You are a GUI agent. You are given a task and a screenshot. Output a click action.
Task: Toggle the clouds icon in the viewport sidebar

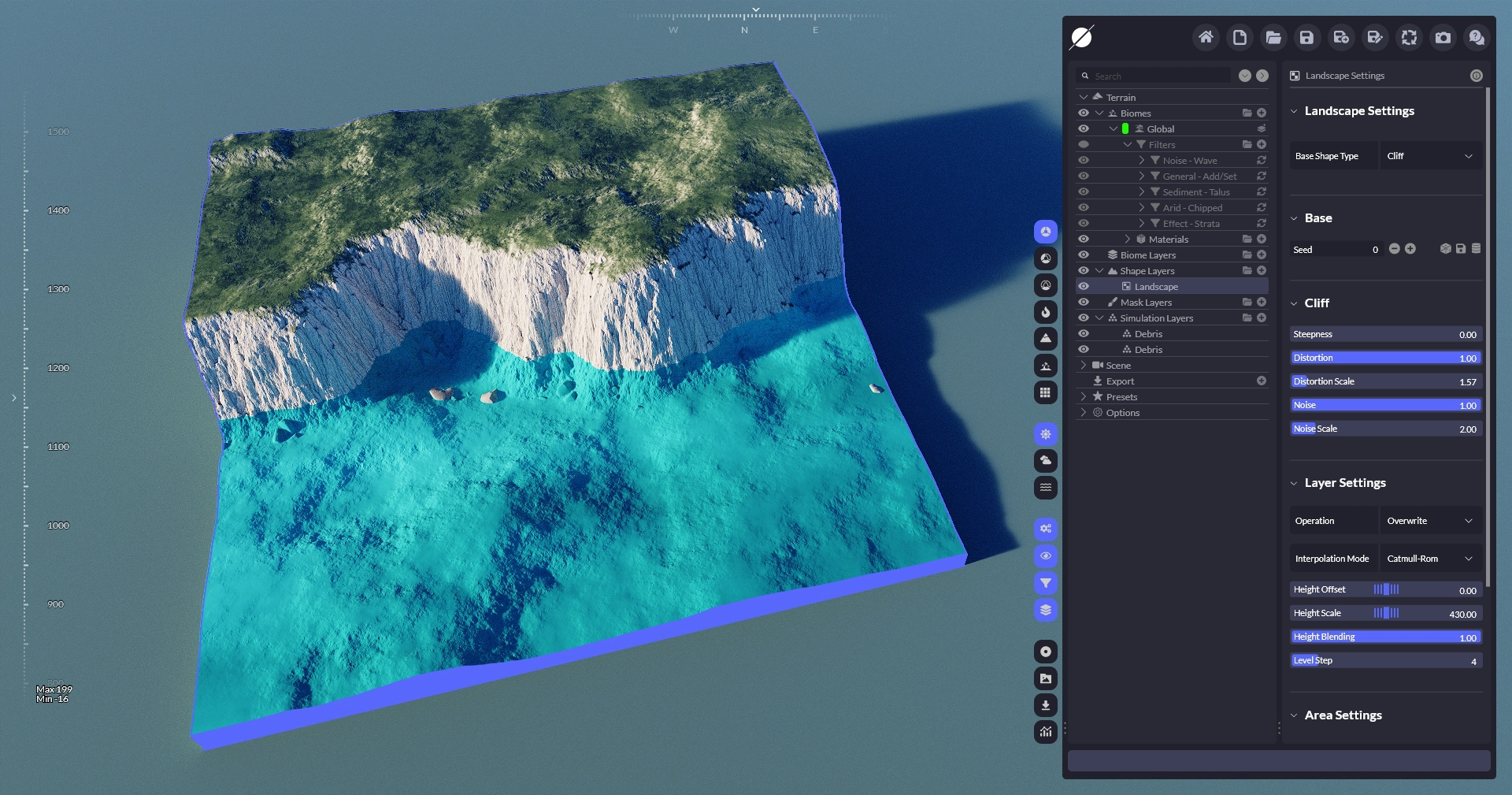tap(1045, 461)
